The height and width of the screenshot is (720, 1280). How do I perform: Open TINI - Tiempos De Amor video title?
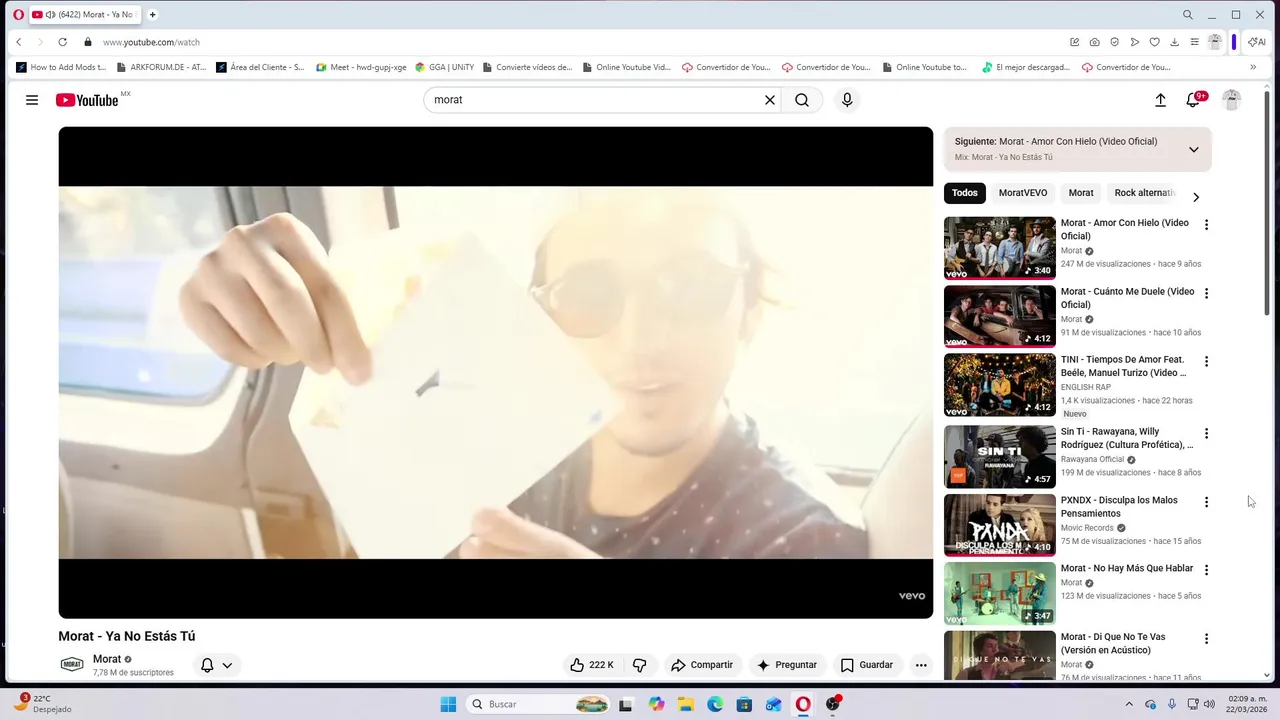click(1124, 366)
